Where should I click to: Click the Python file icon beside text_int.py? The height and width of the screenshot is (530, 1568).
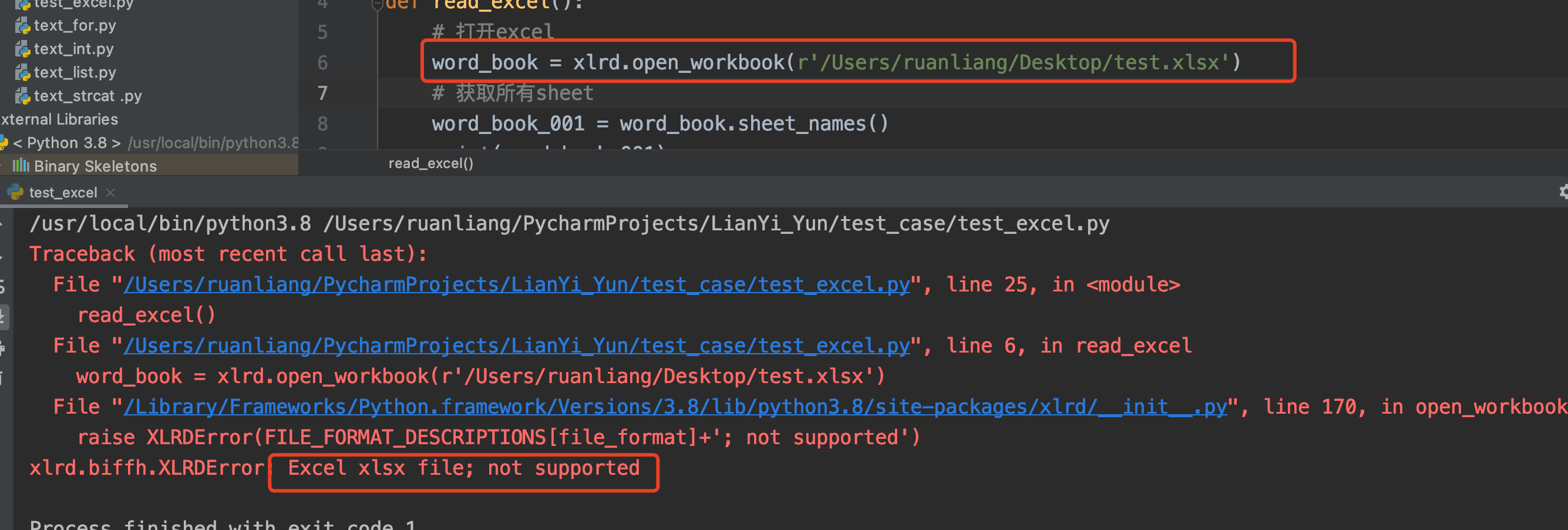click(x=22, y=49)
